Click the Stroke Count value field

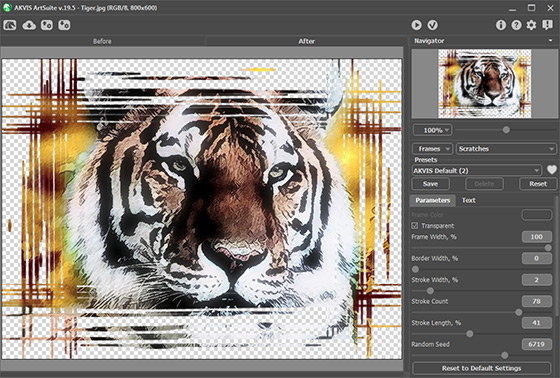click(x=536, y=301)
